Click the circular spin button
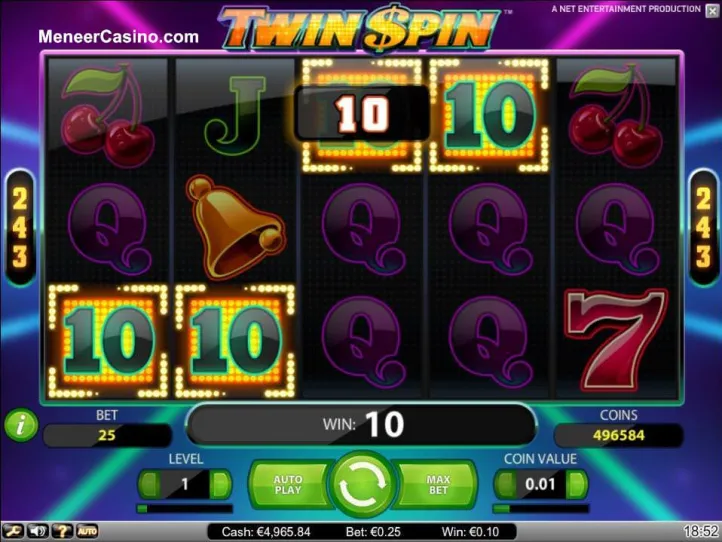722x542 pixels. [362, 484]
